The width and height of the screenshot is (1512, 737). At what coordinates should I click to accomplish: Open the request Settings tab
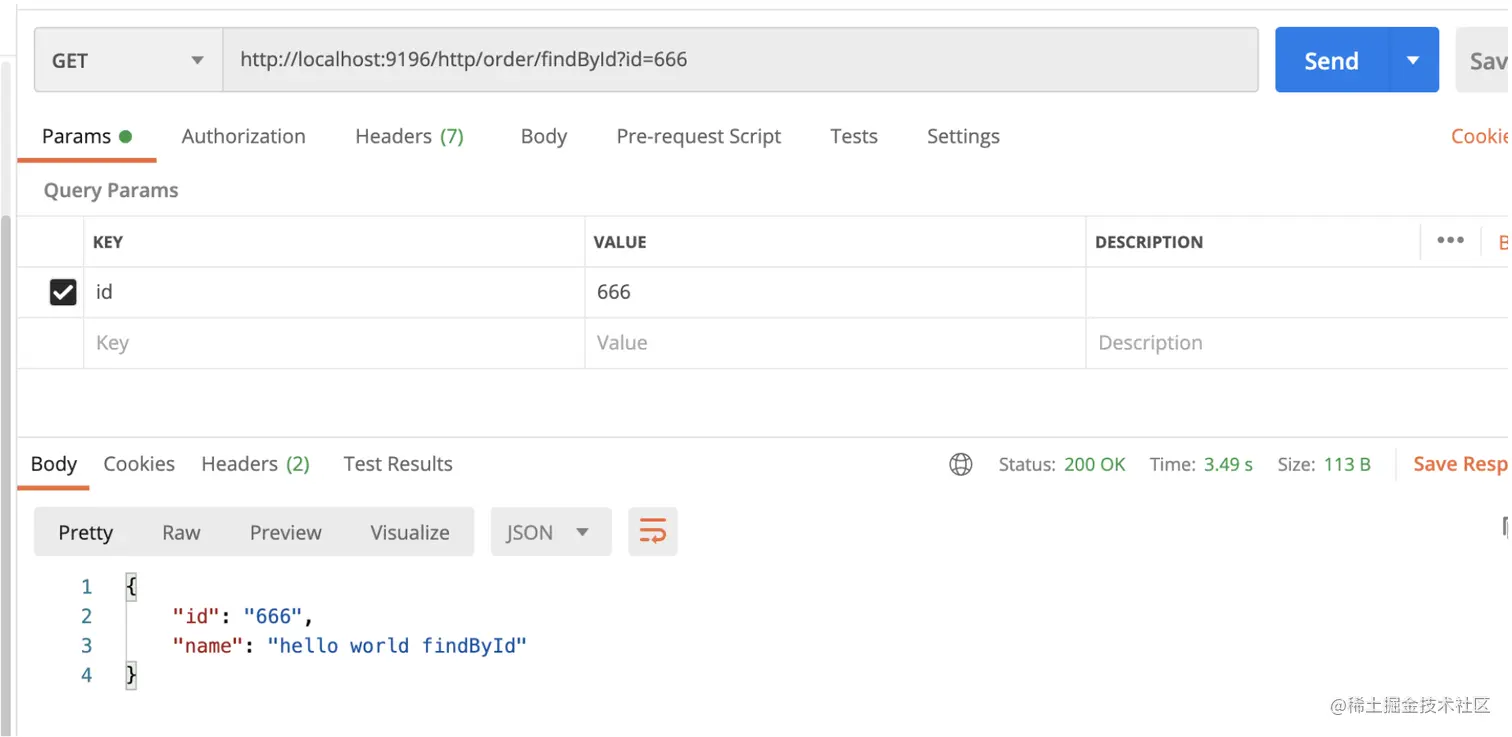(962, 136)
